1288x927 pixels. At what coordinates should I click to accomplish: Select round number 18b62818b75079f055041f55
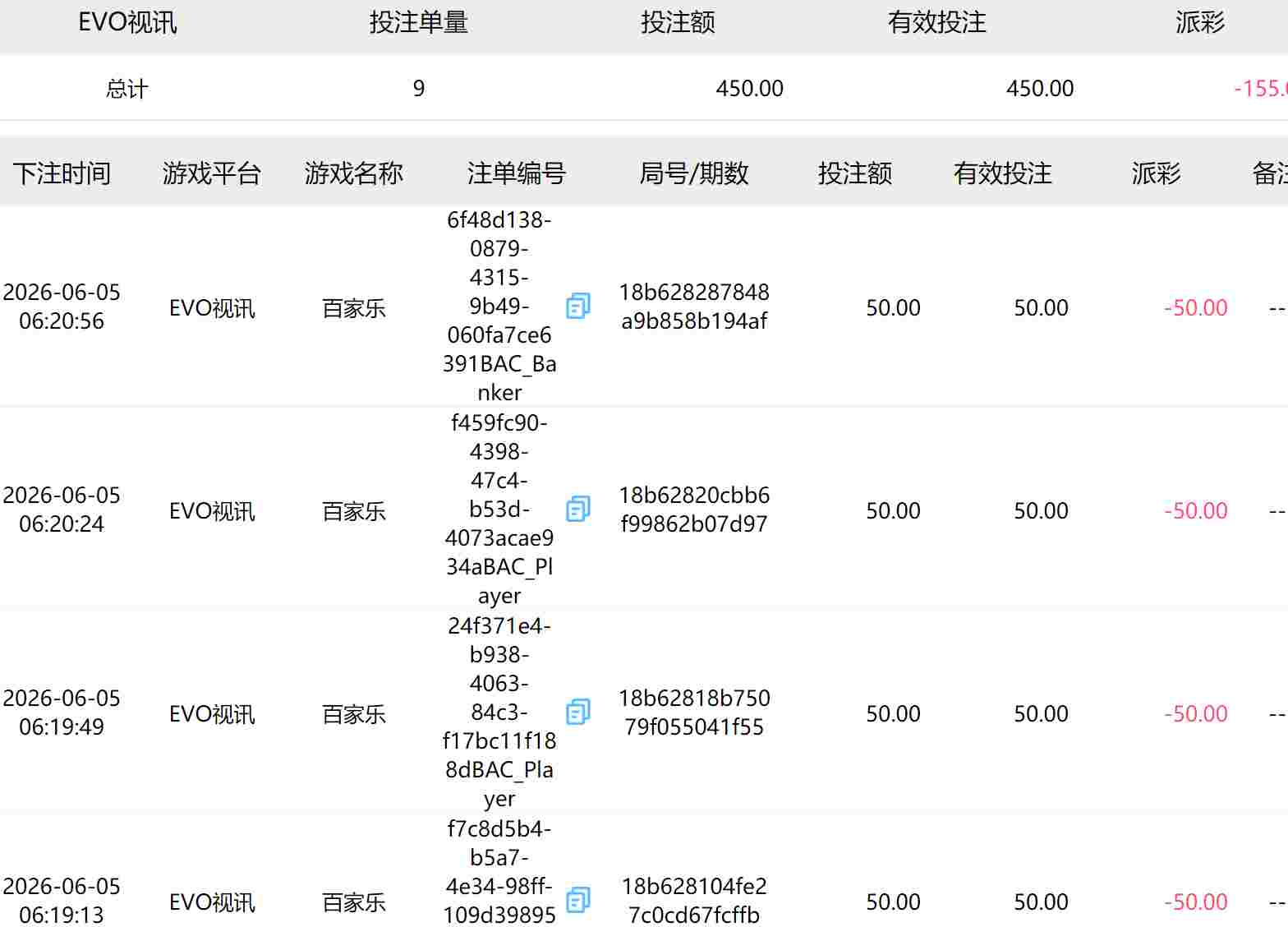(694, 713)
